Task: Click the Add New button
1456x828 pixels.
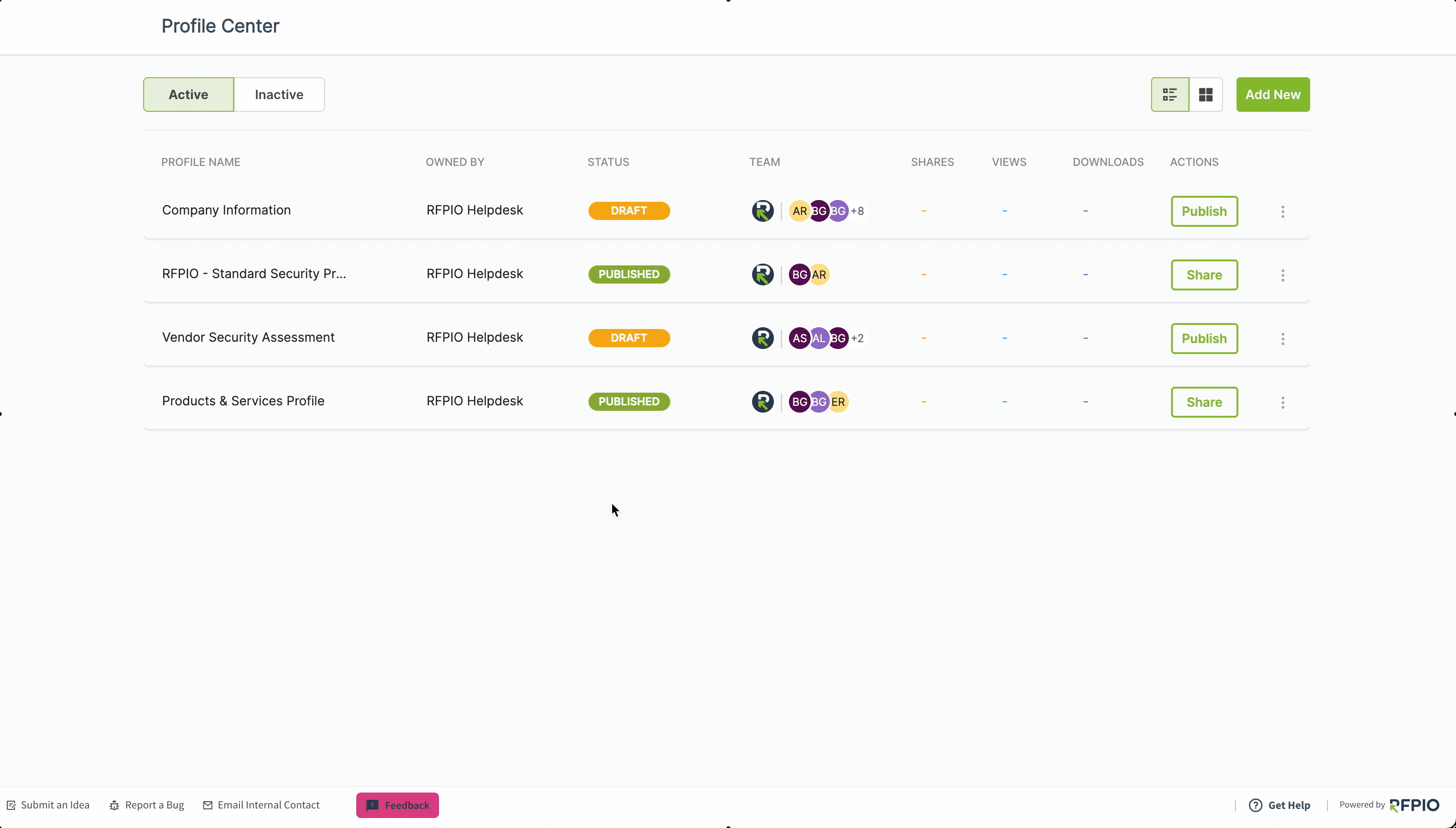Action: [1273, 95]
